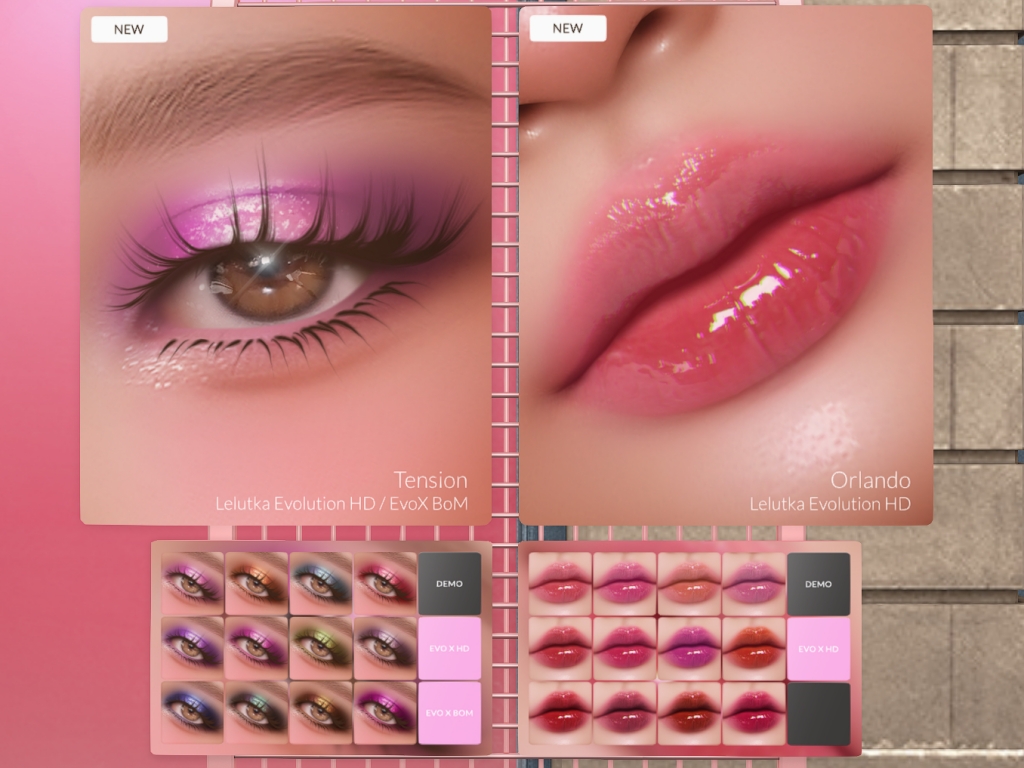Screen dimensions: 1024x768
Task: Click the blank dark button under lipstick EVO X HD
Action: point(818,713)
